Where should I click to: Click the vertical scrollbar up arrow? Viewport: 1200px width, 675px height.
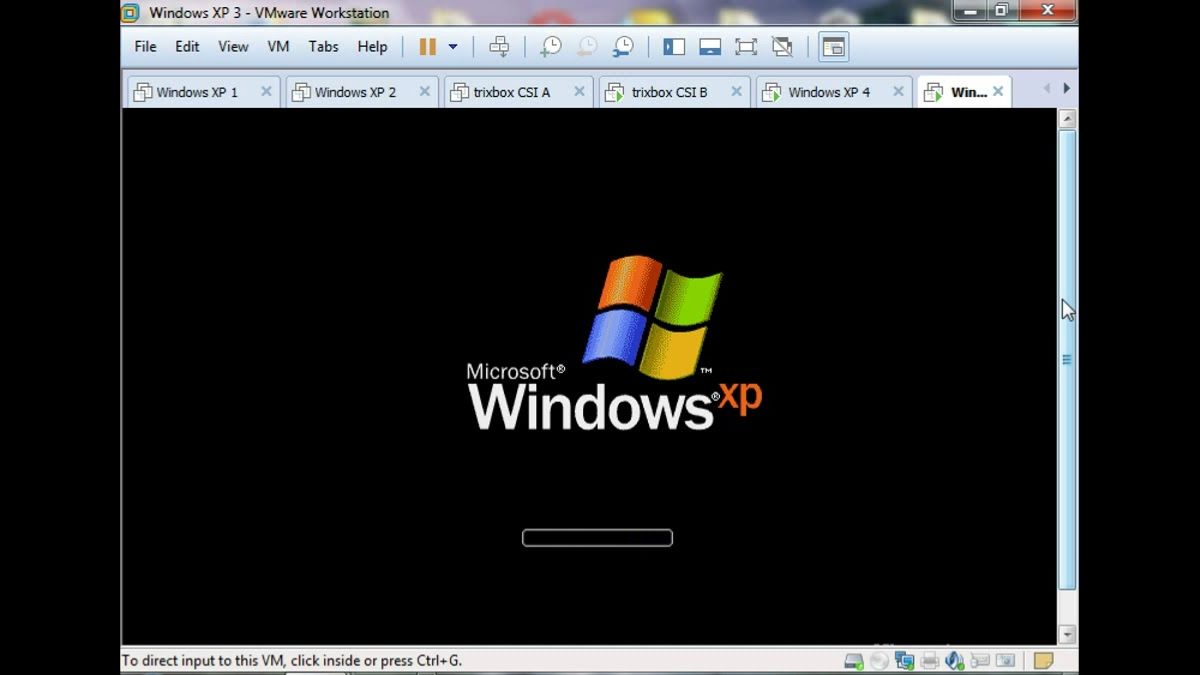coord(1067,119)
